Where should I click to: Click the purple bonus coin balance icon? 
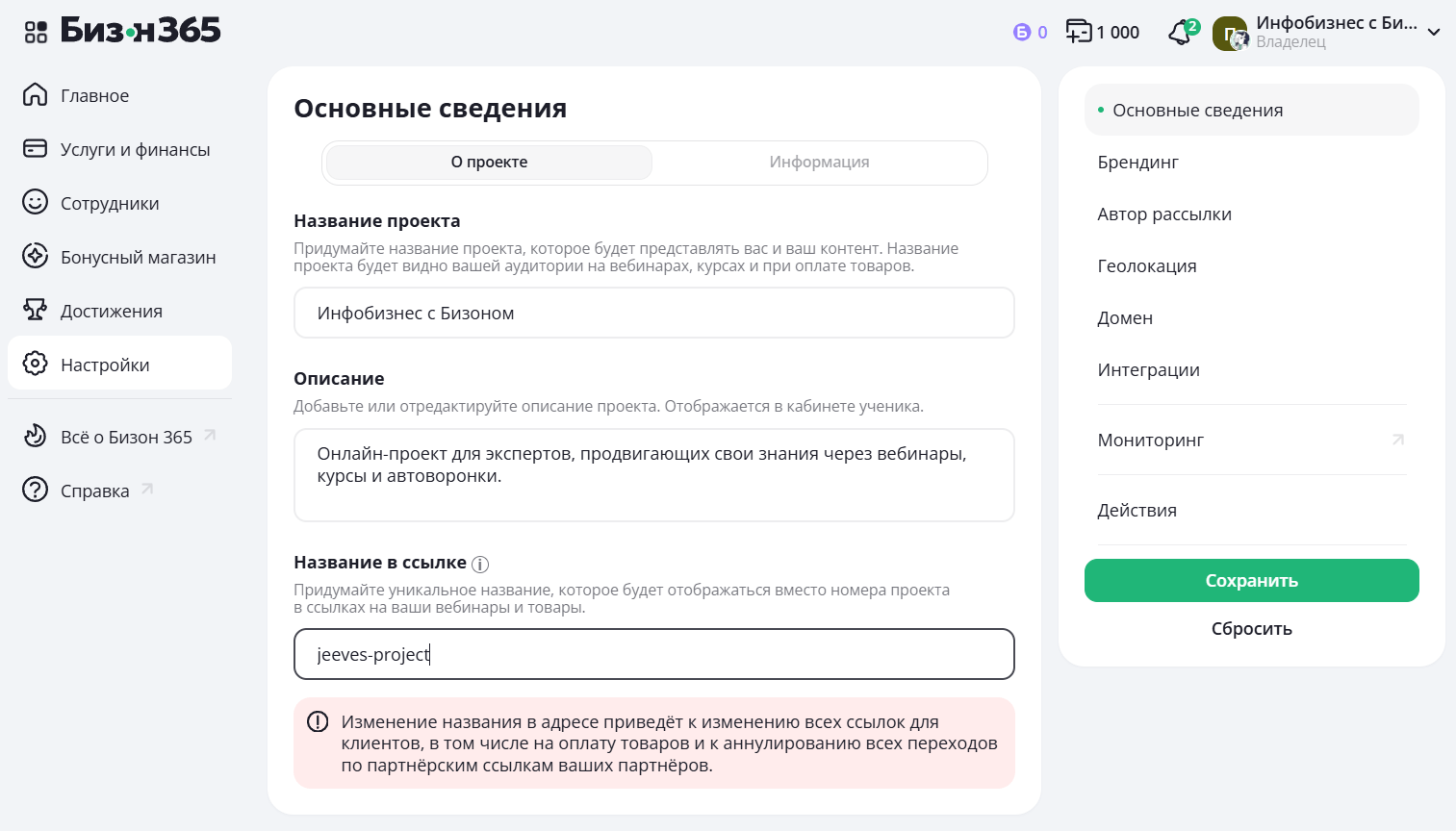click(x=1022, y=33)
